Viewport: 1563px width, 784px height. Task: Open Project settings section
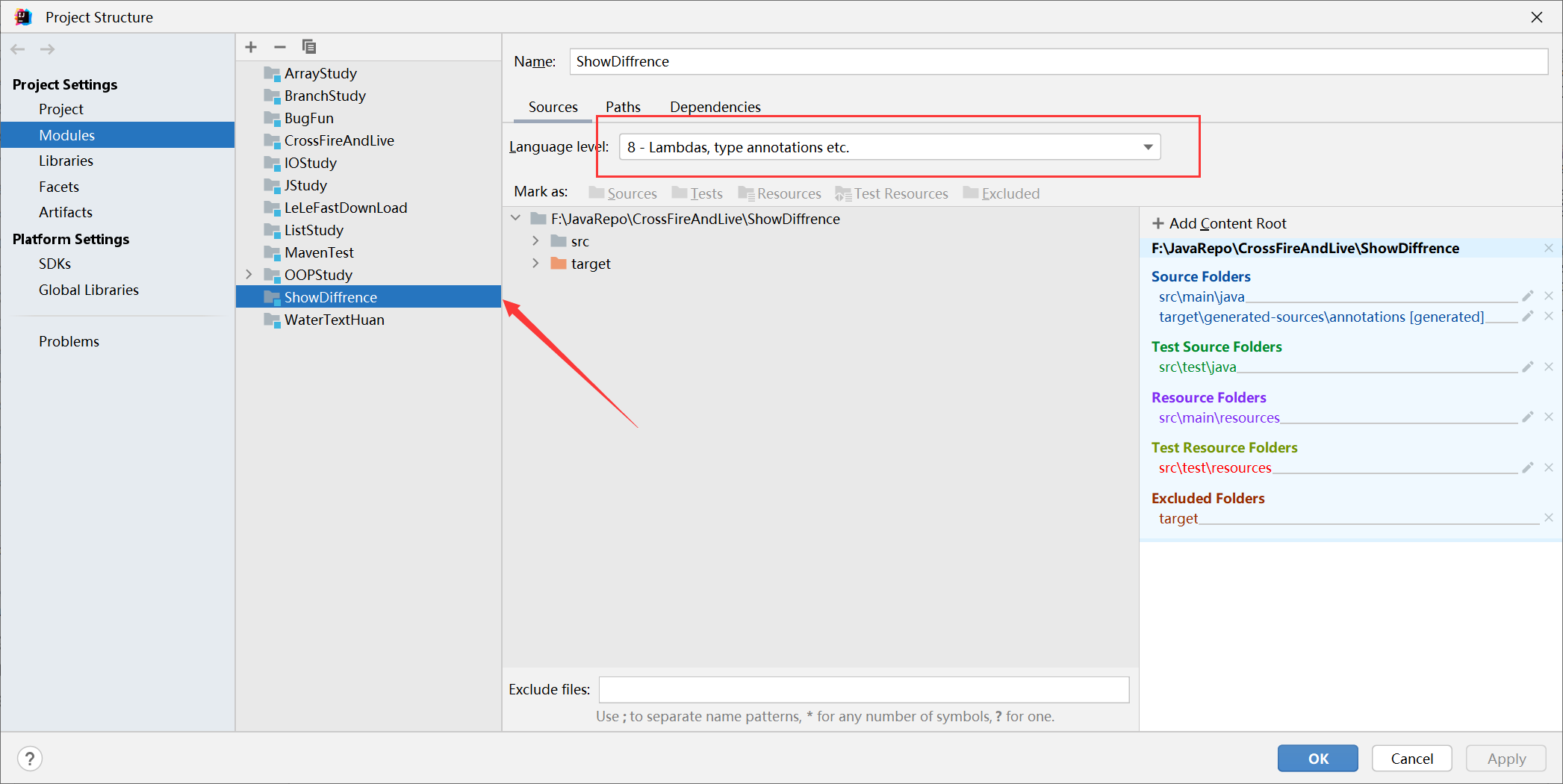pos(61,109)
